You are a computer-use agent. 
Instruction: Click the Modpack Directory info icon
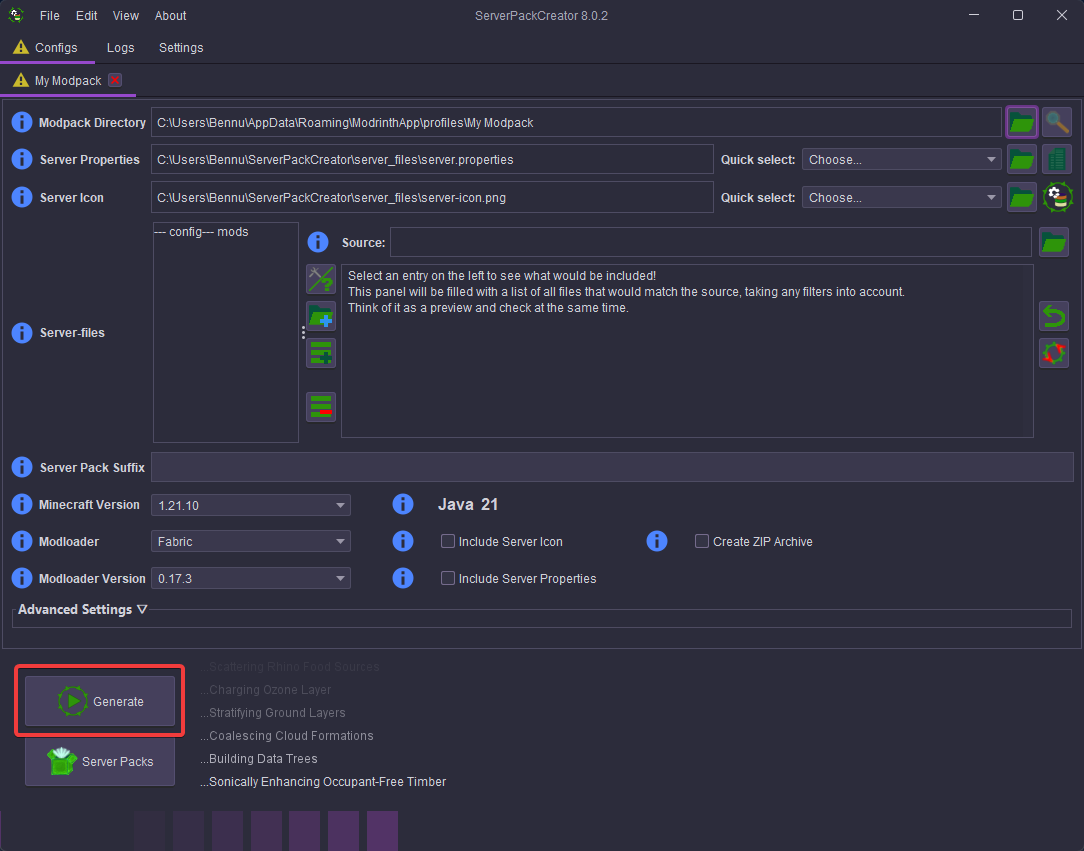pos(21,122)
